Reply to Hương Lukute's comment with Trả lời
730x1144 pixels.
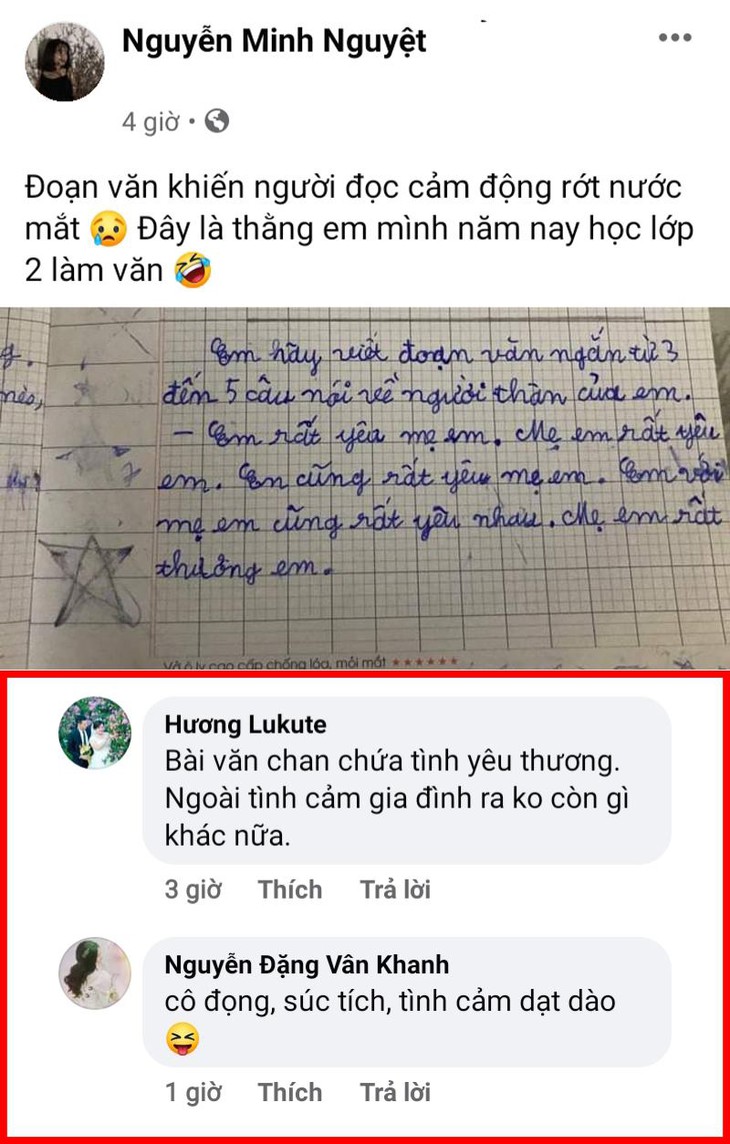click(395, 889)
